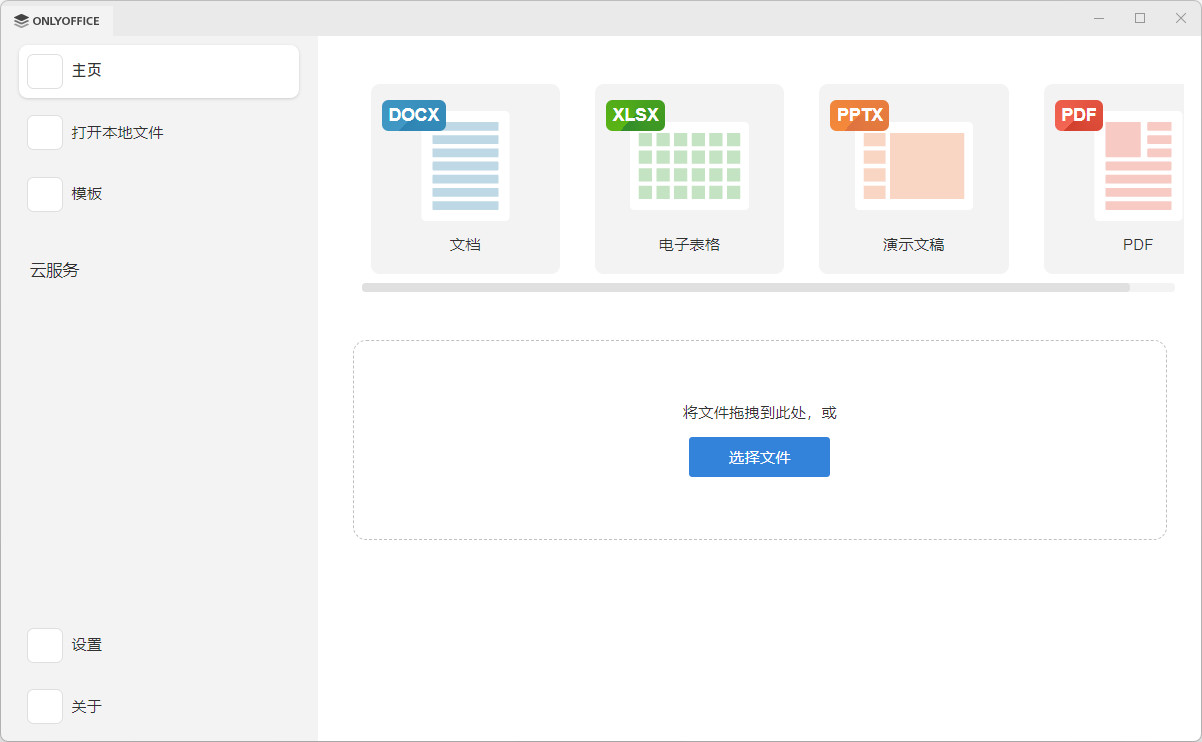The image size is (1202, 742).
Task: Go to 主页 in the sidebar
Action: click(x=87, y=71)
